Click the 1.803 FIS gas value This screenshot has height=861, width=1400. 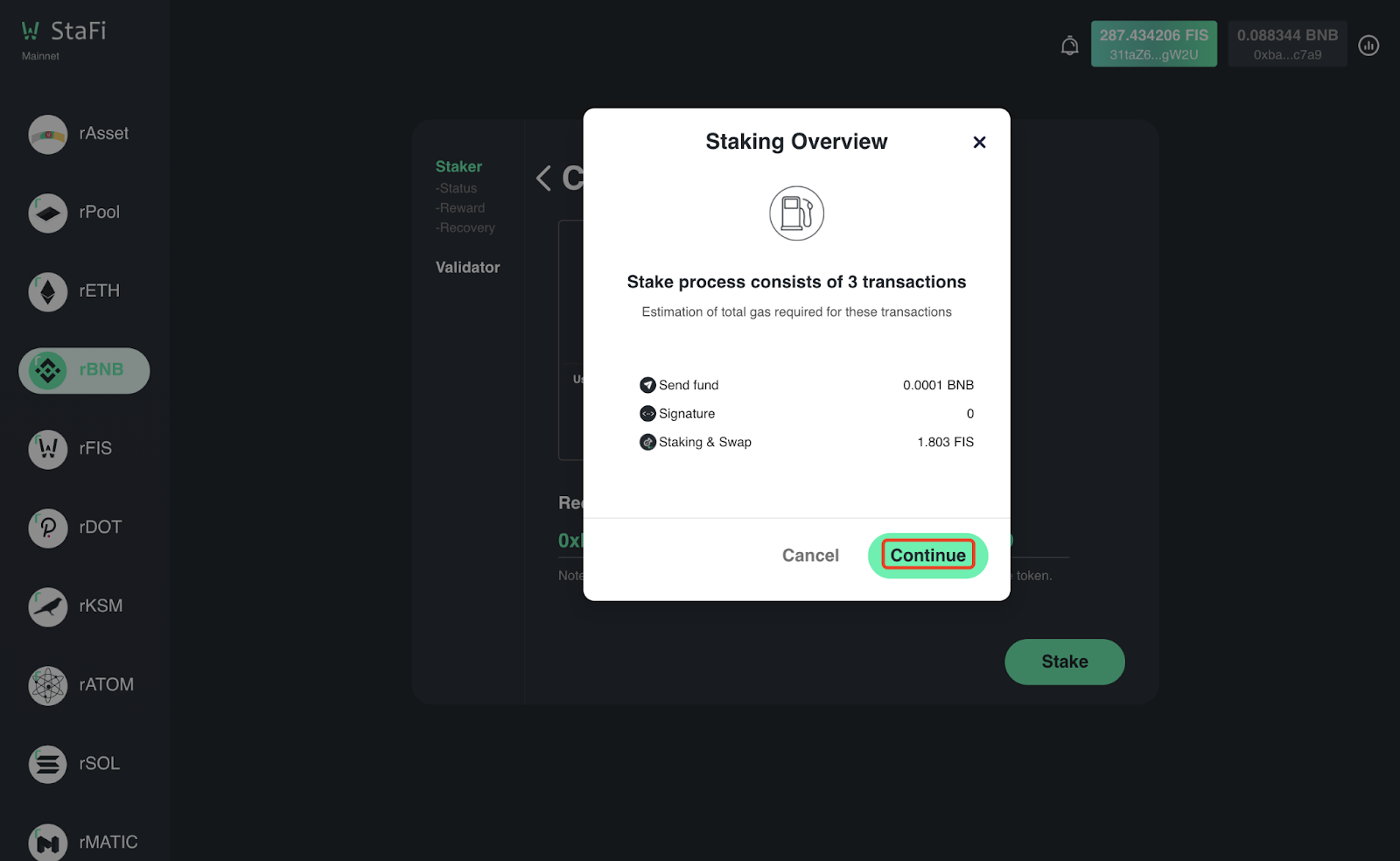(945, 442)
